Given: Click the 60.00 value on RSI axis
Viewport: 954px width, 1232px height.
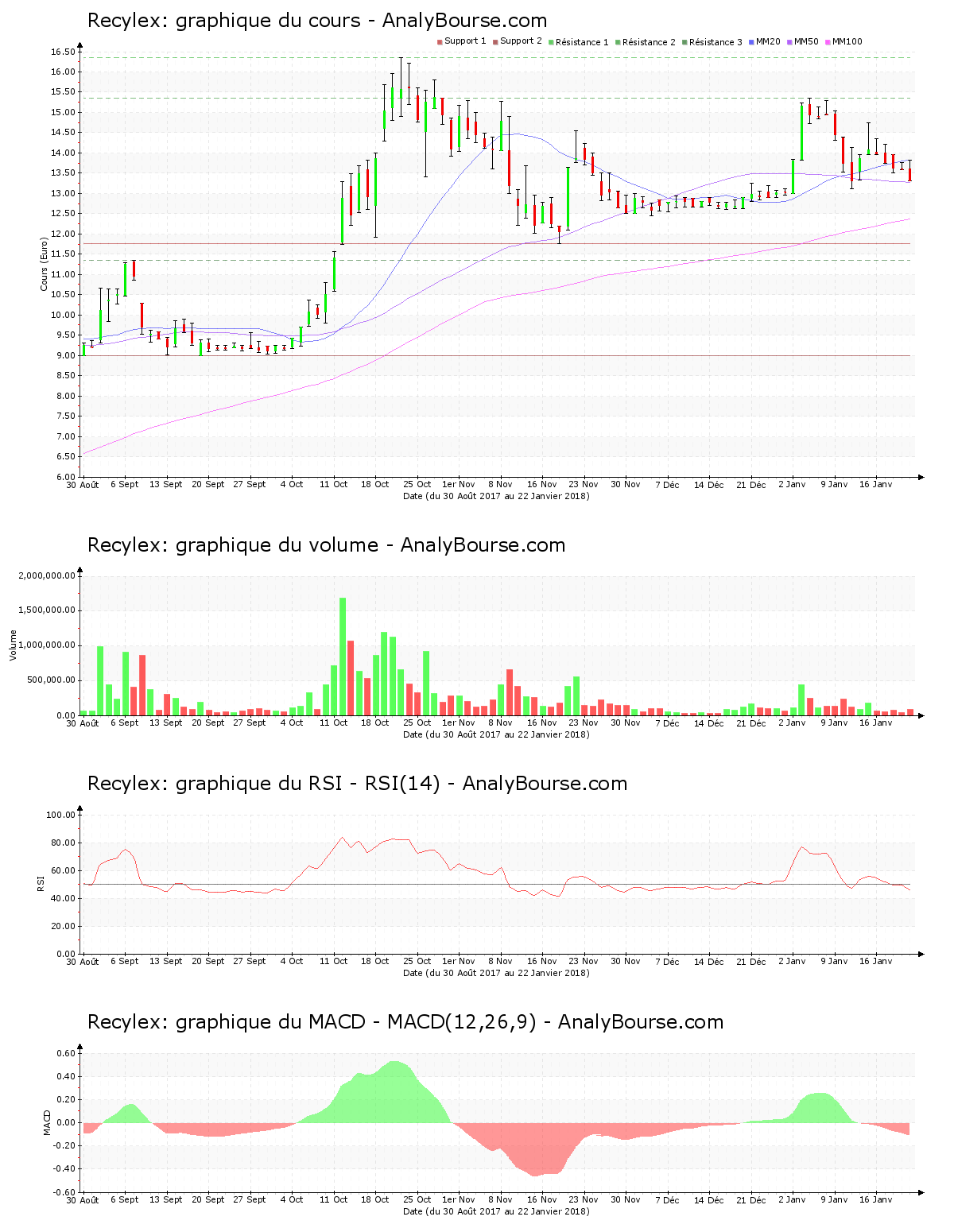Looking at the screenshot, I should [x=64, y=870].
